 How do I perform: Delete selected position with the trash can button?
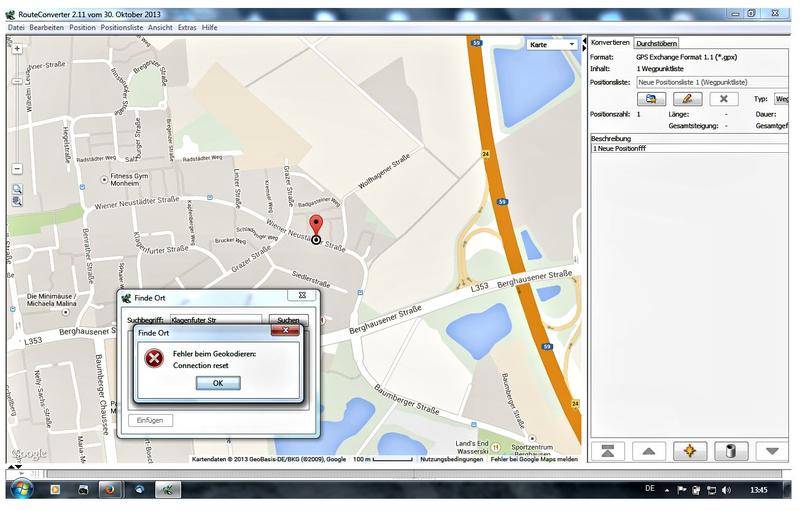[731, 451]
